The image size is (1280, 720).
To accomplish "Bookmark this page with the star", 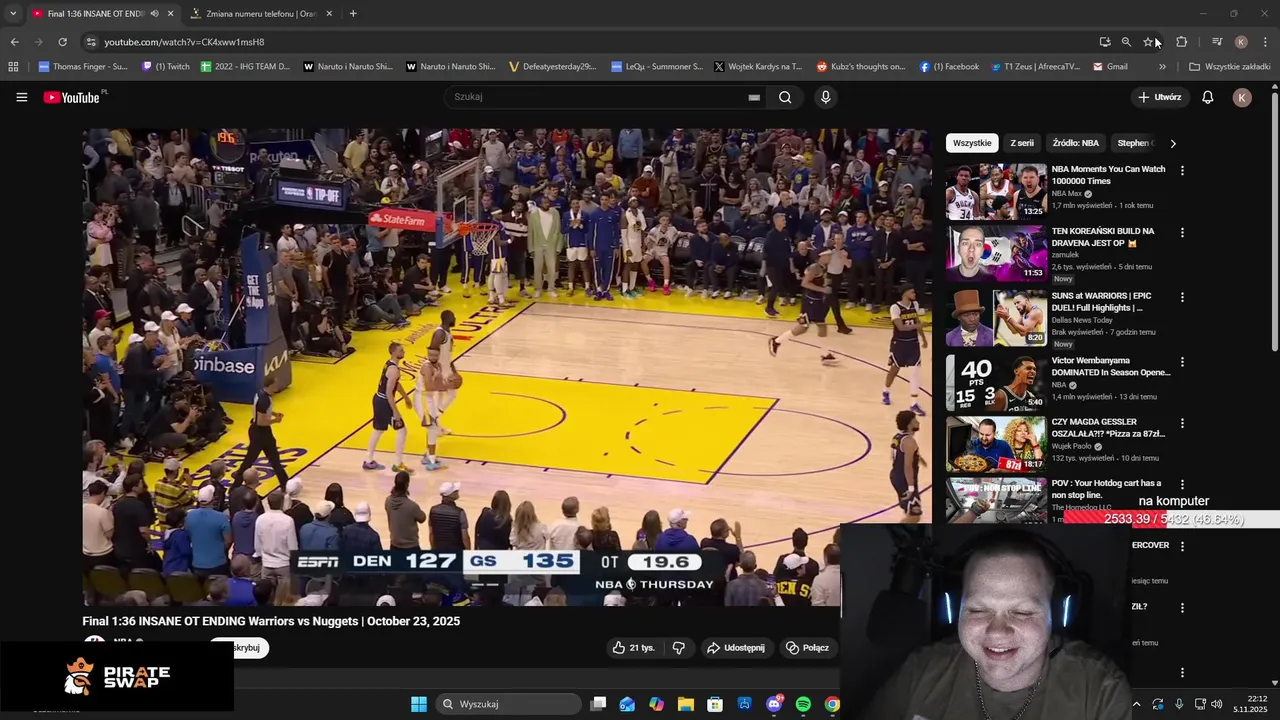I will (1148, 42).
